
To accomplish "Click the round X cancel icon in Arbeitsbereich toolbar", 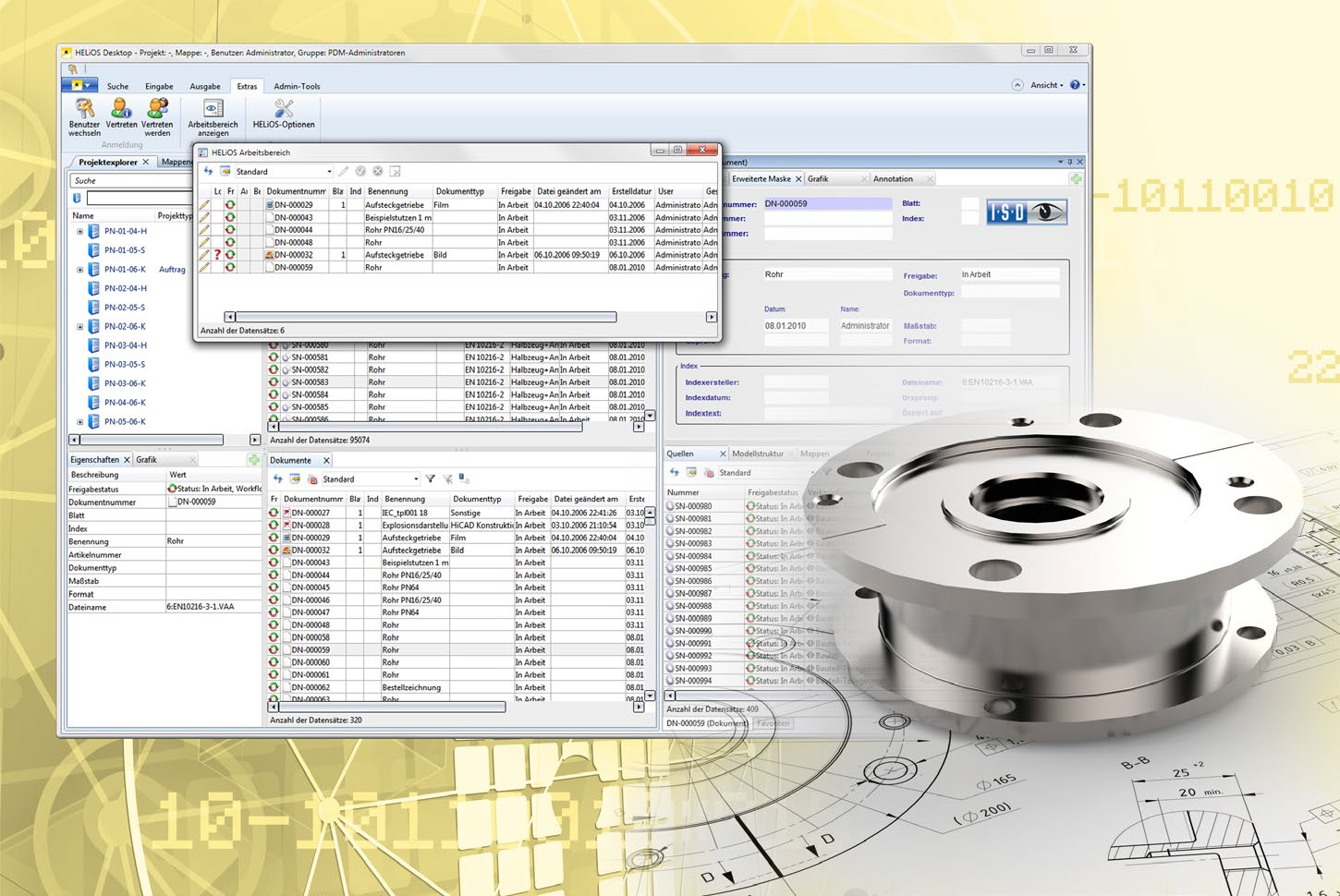I will point(378,171).
